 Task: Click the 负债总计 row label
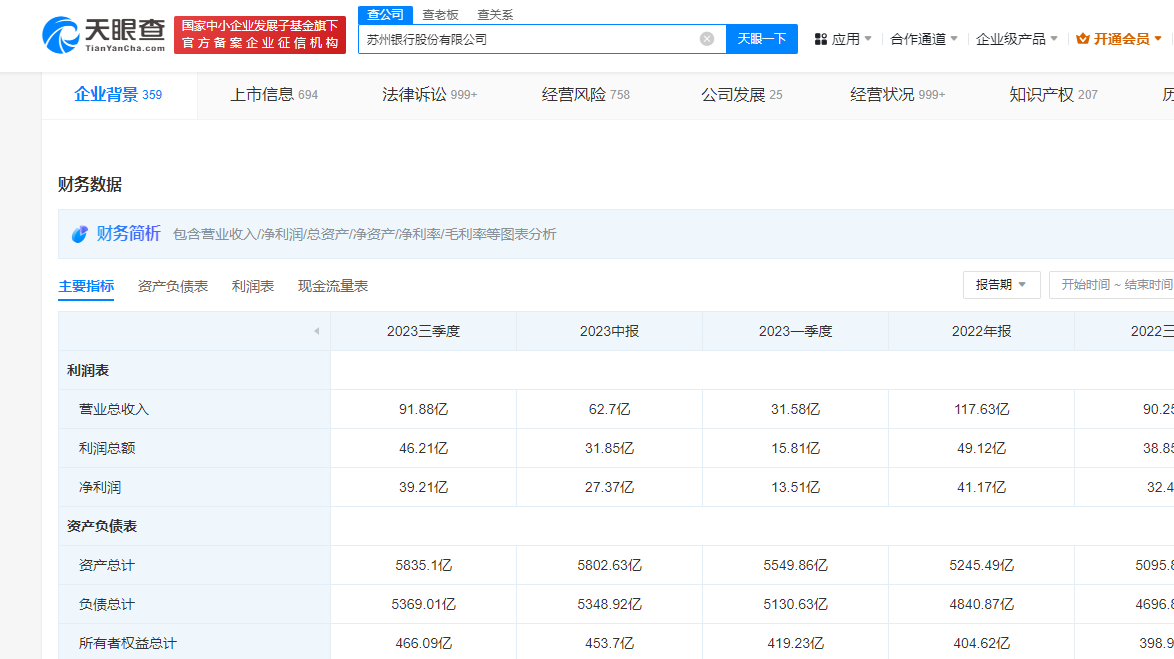coord(107,604)
